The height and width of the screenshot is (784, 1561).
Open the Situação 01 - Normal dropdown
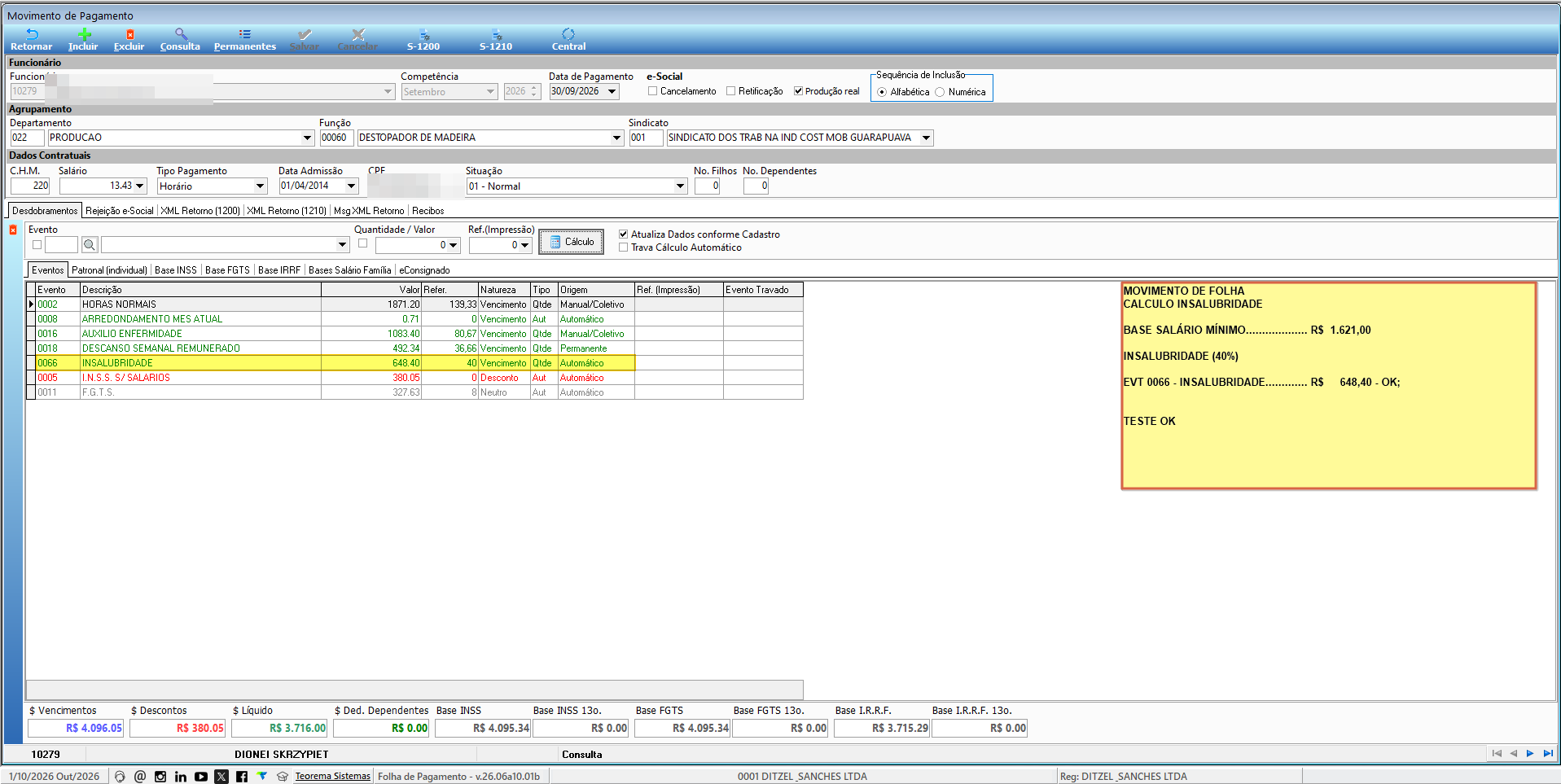pyautogui.click(x=681, y=186)
